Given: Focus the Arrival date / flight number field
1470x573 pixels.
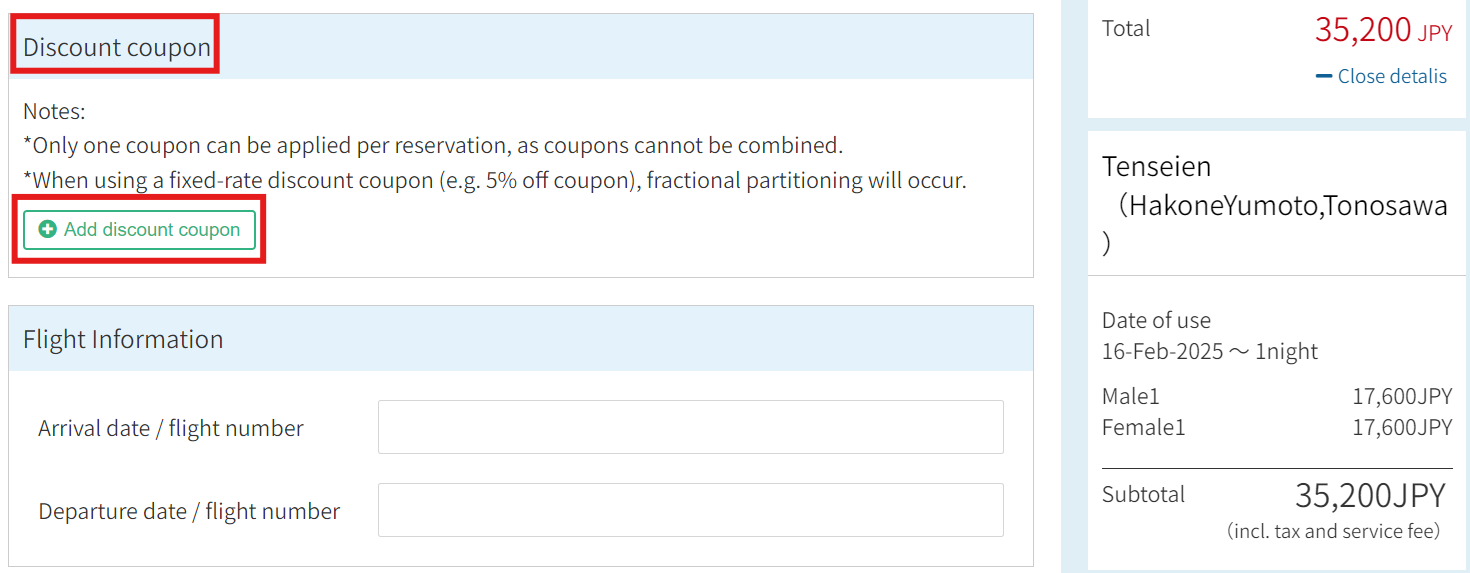Looking at the screenshot, I should pyautogui.click(x=690, y=427).
